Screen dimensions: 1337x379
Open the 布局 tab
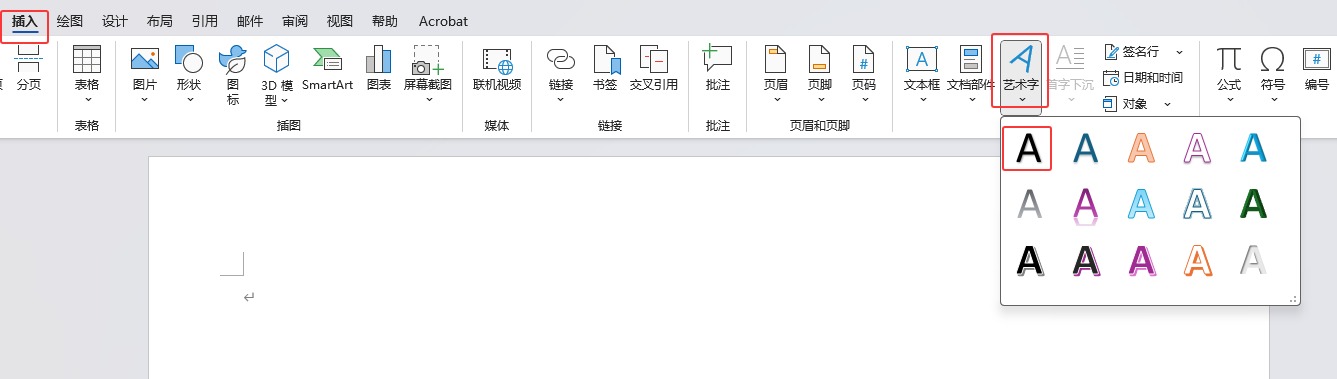click(x=159, y=21)
